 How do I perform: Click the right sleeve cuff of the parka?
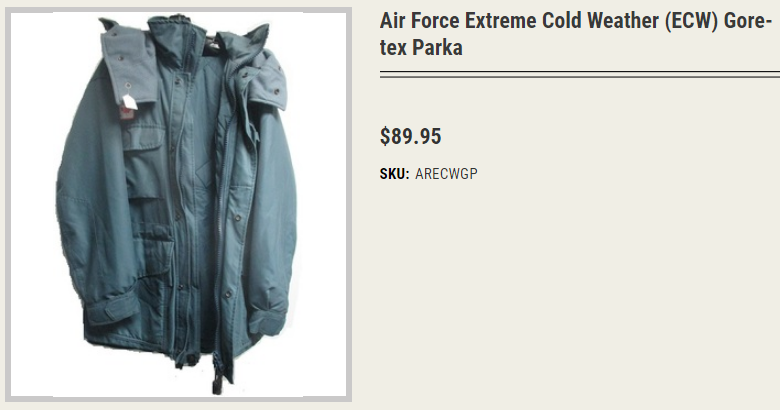point(268,318)
